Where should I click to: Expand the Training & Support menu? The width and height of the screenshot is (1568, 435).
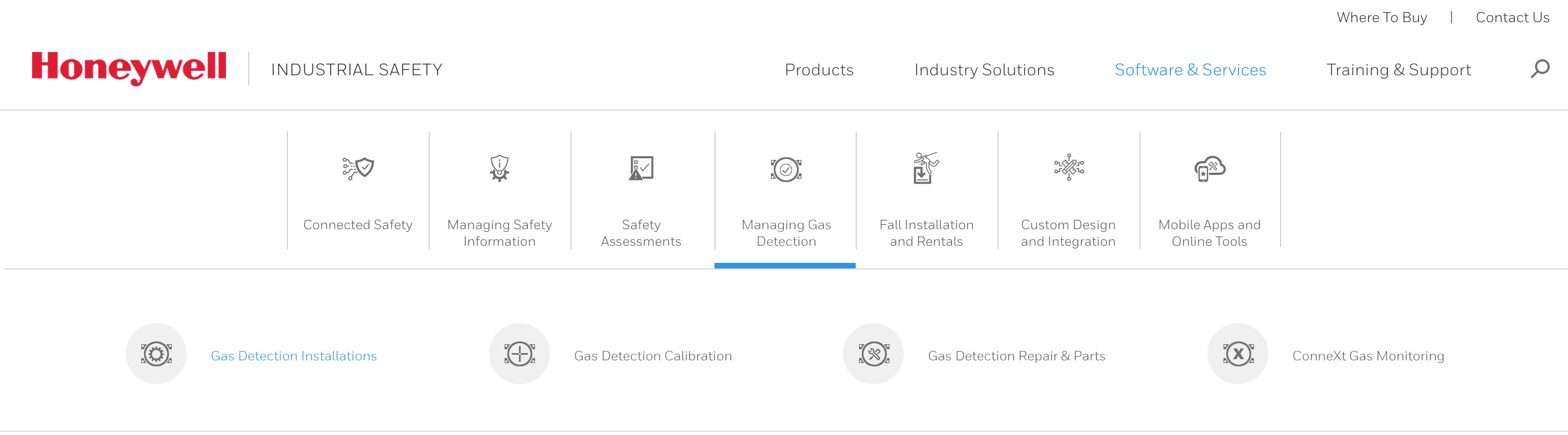pos(1398,70)
